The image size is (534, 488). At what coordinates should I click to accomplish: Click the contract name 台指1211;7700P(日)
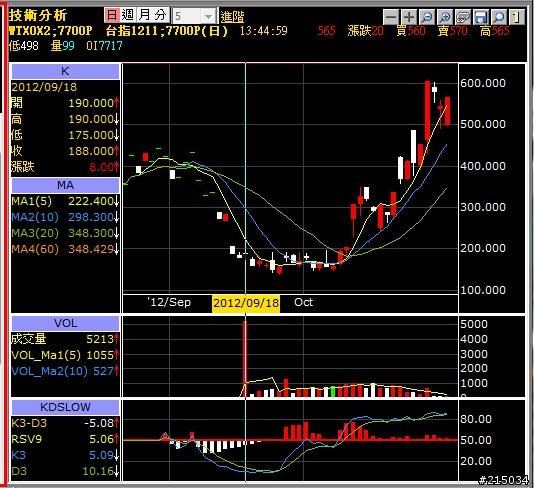pyautogui.click(x=167, y=31)
